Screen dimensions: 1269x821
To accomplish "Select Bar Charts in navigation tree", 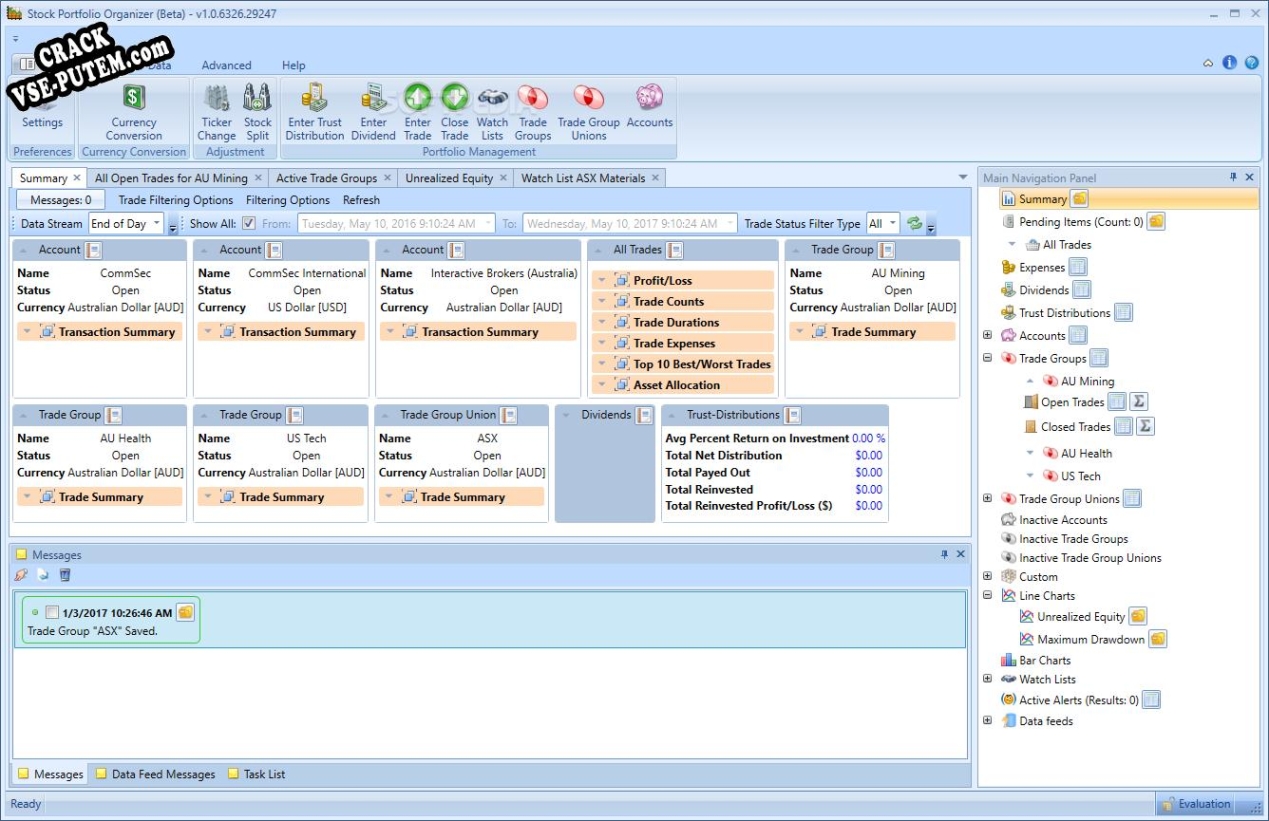I will pos(1045,660).
